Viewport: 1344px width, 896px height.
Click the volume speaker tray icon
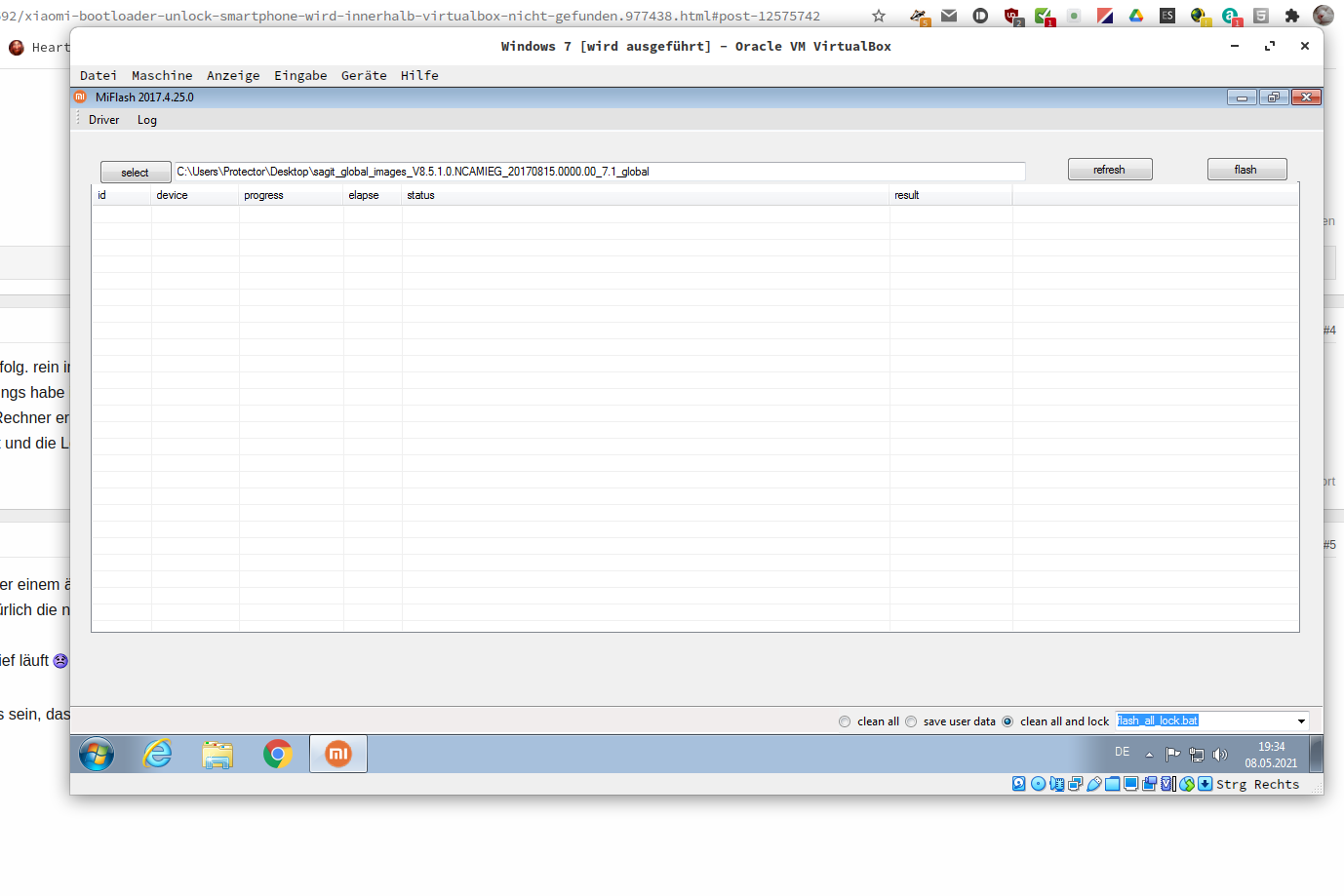tap(1219, 754)
